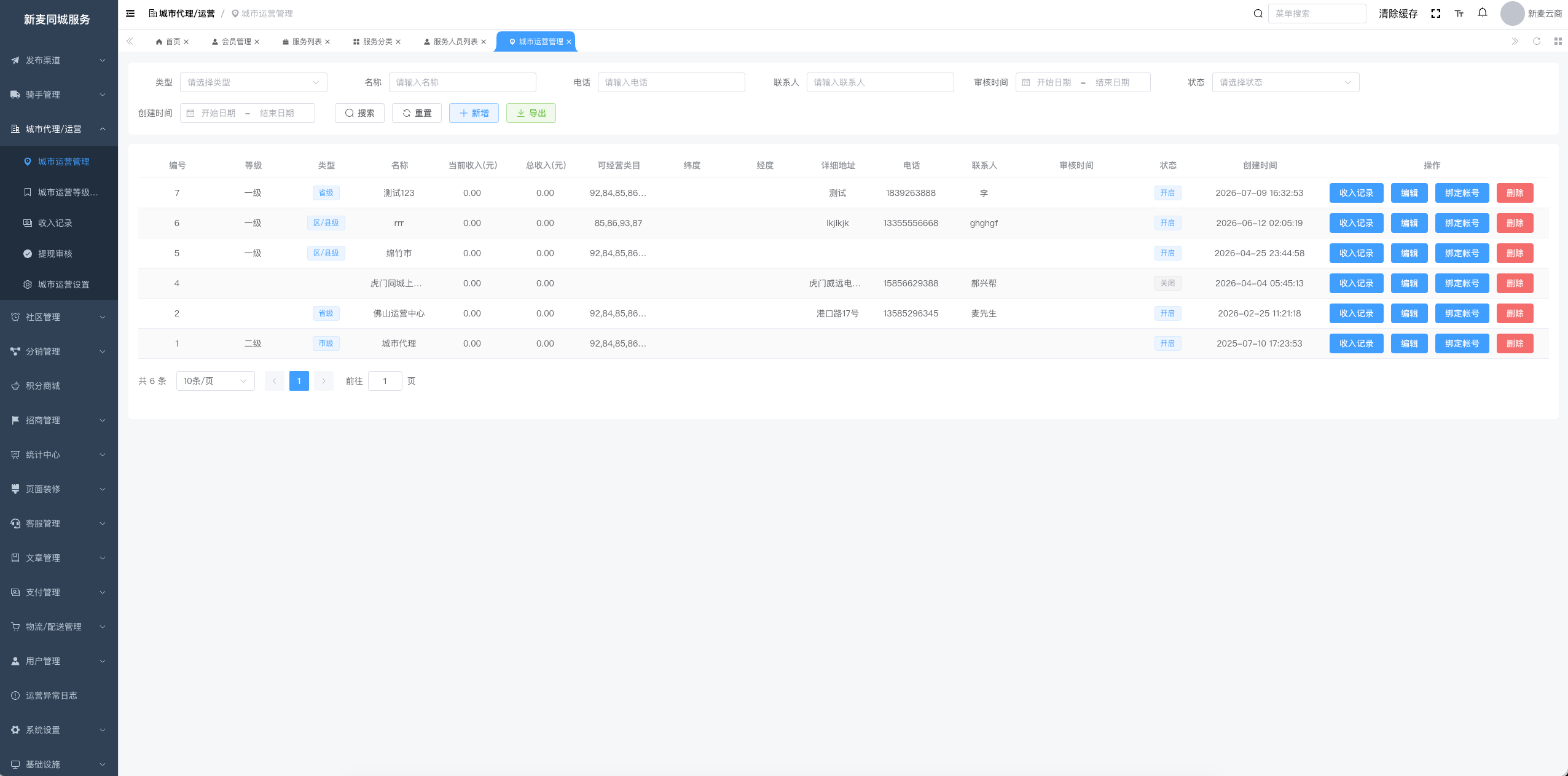Viewport: 1568px width, 776px height.
Task: Click 绑定帐号 for 佛山运营中心 row
Action: click(1462, 313)
